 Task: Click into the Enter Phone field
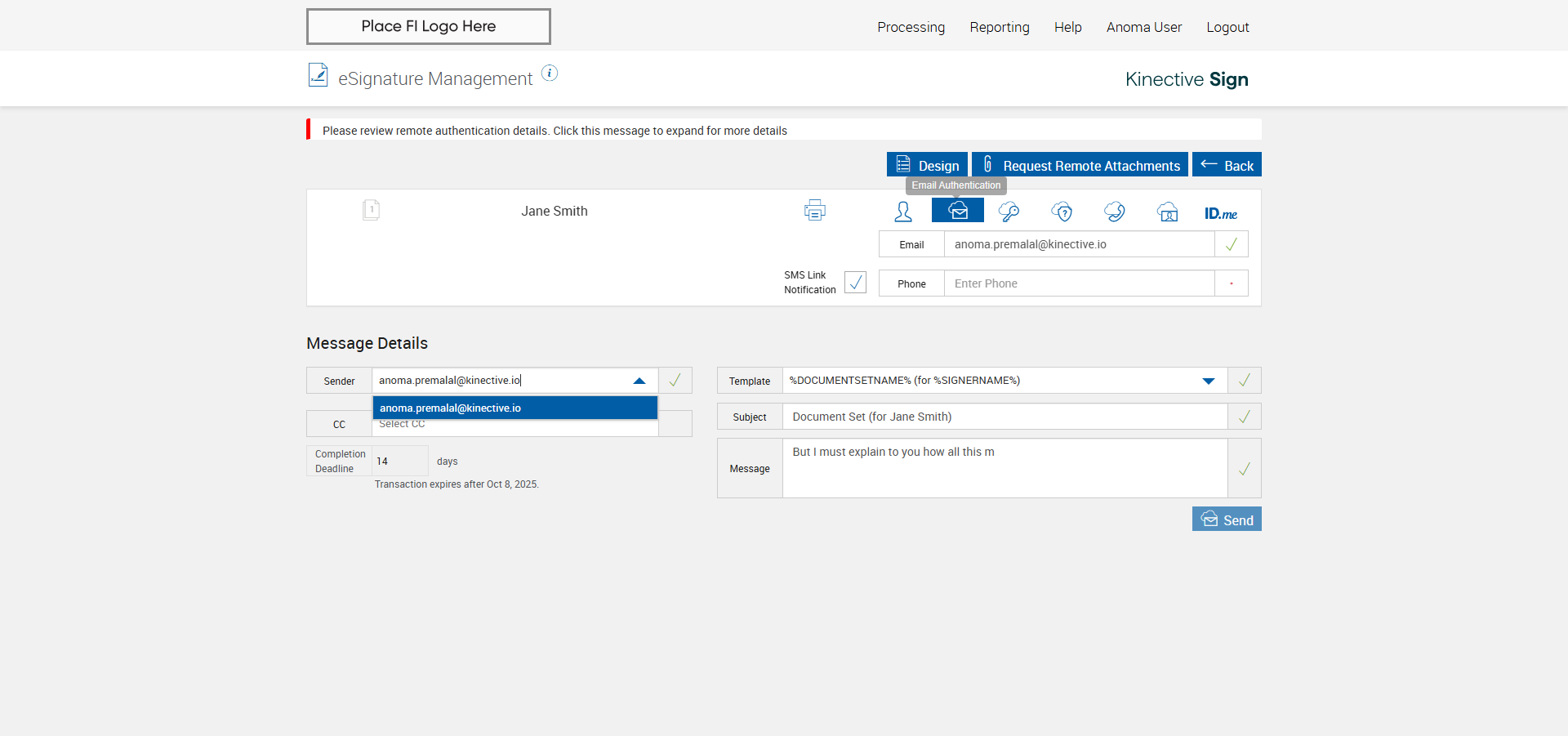click(1078, 283)
